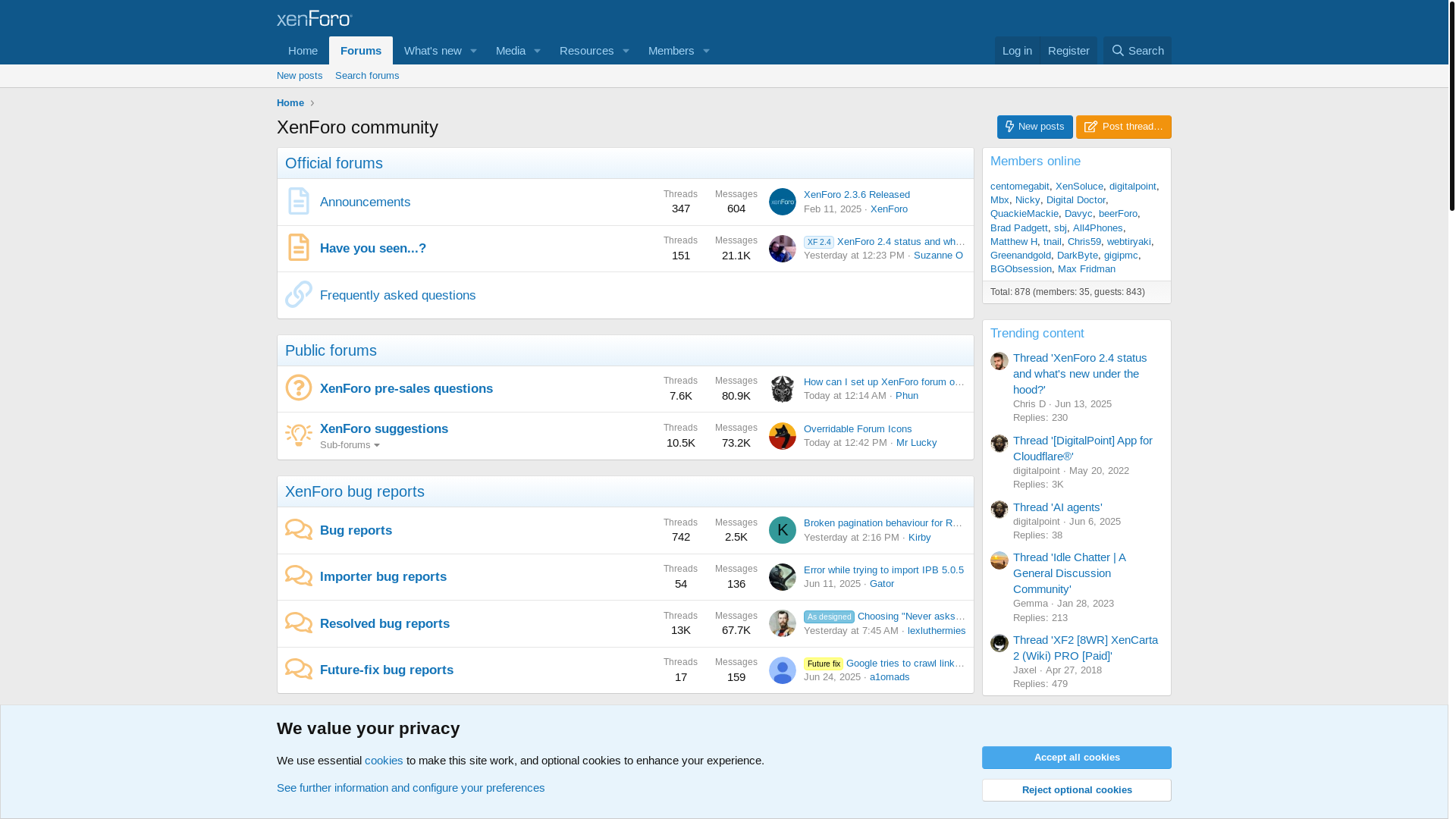Open the Public forums category heading
The width and height of the screenshot is (1456, 819).
coord(331,350)
